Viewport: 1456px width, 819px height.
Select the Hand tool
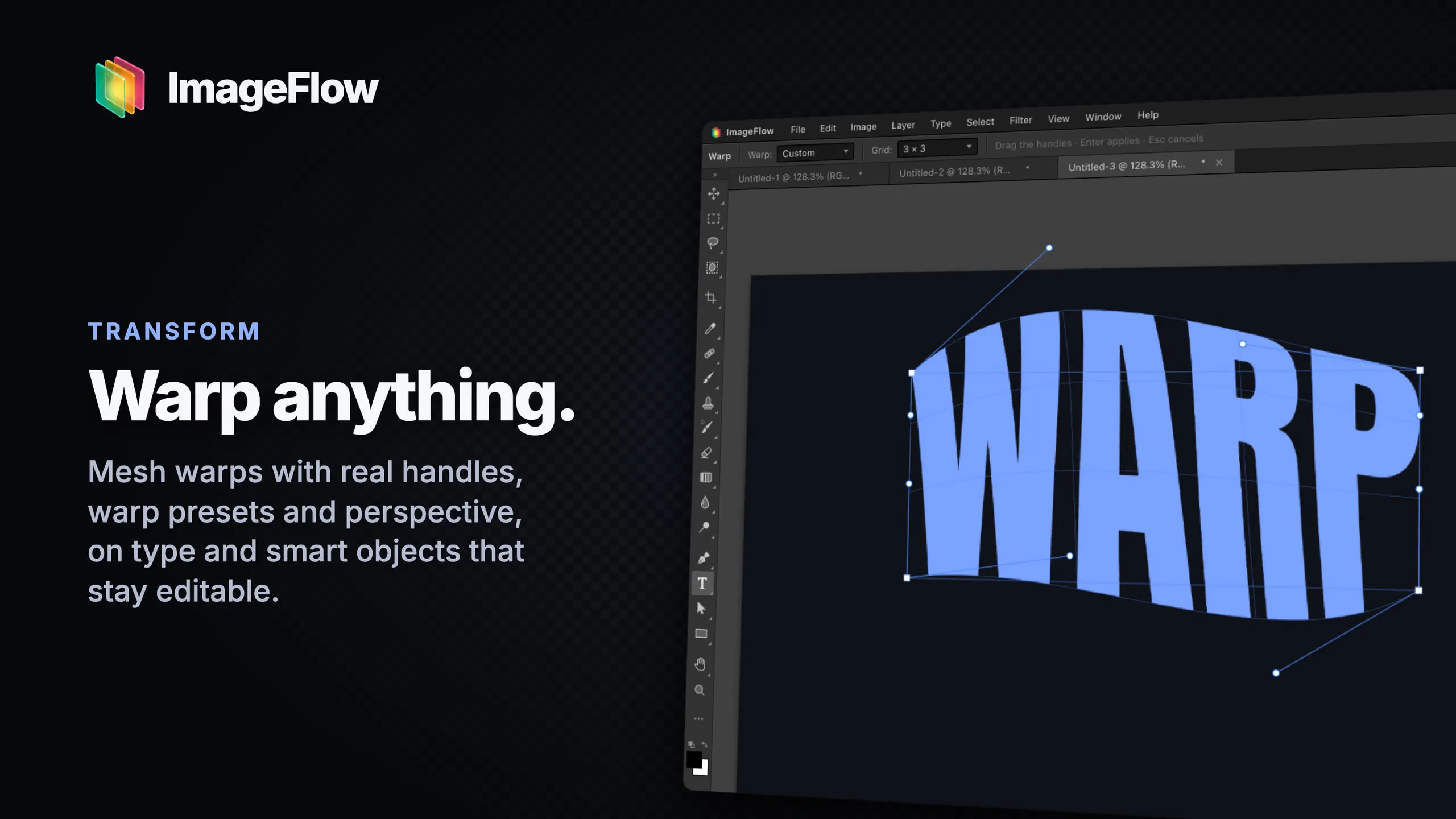tap(700, 664)
